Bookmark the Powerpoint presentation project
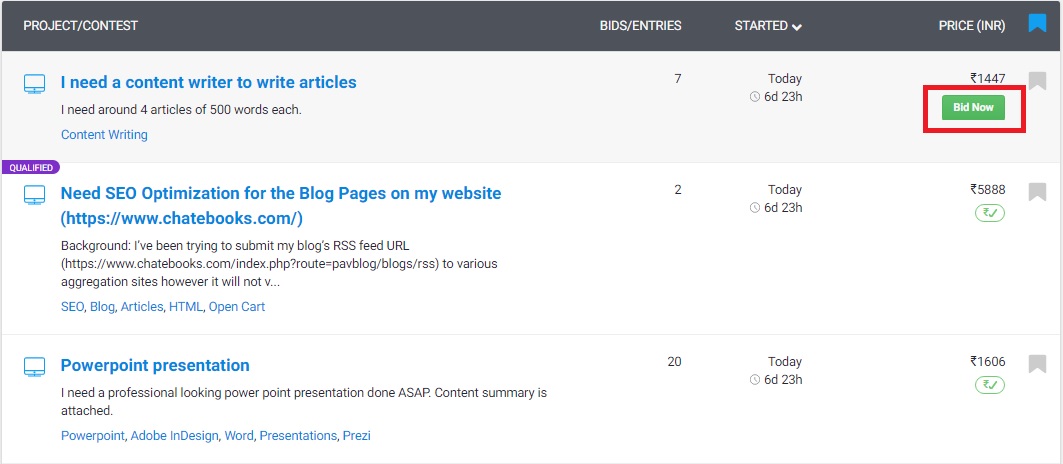 coord(1037,364)
